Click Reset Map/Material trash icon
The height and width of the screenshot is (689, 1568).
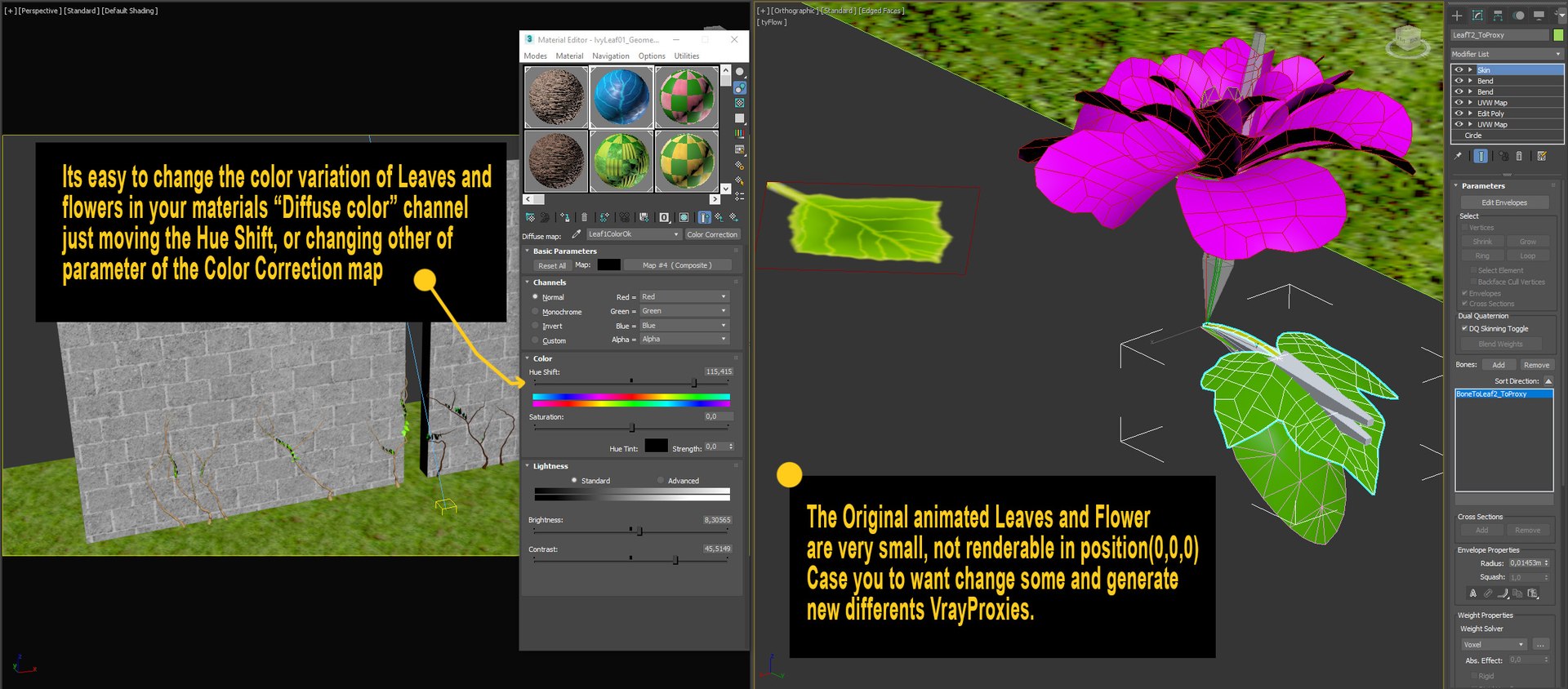click(584, 217)
